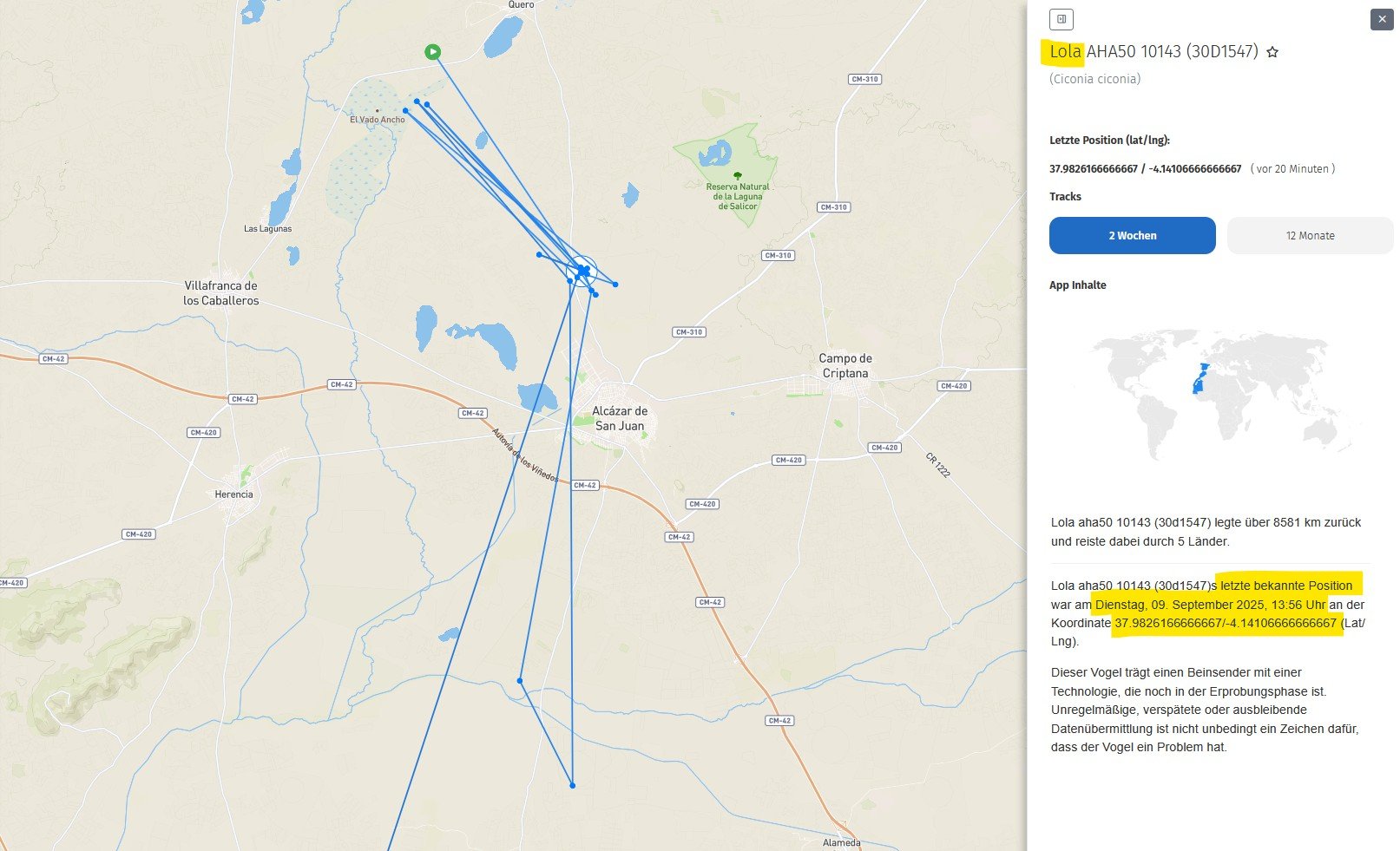Switch to the 12 Monate track

1310,235
